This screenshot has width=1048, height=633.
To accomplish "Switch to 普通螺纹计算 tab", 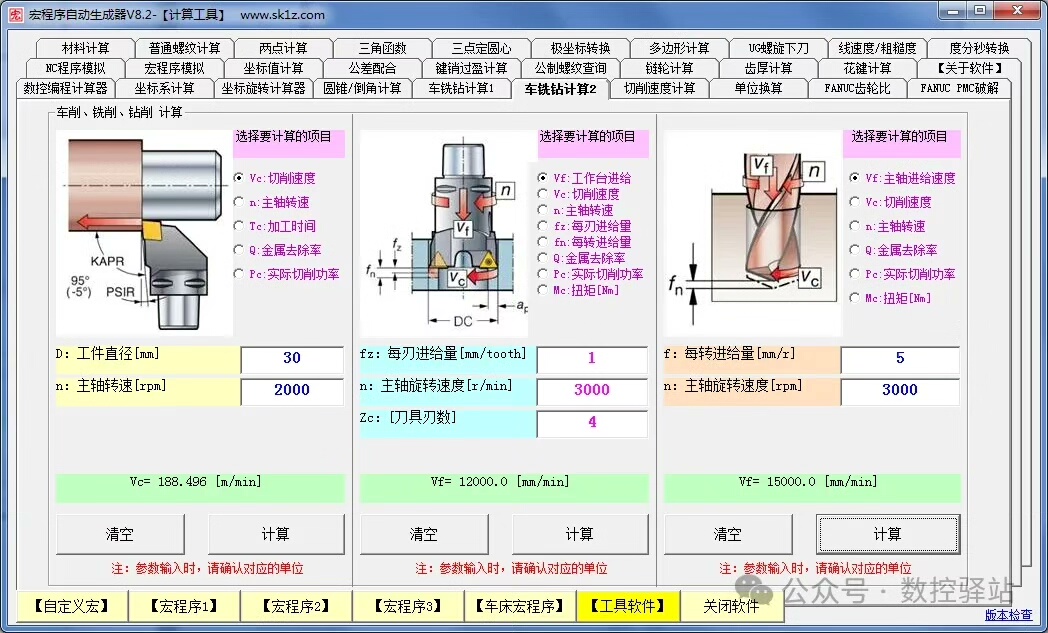I will (184, 48).
